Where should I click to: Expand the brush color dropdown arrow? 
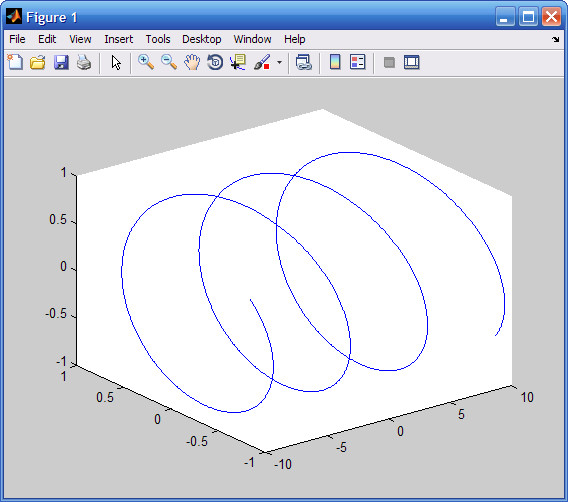coord(279,62)
